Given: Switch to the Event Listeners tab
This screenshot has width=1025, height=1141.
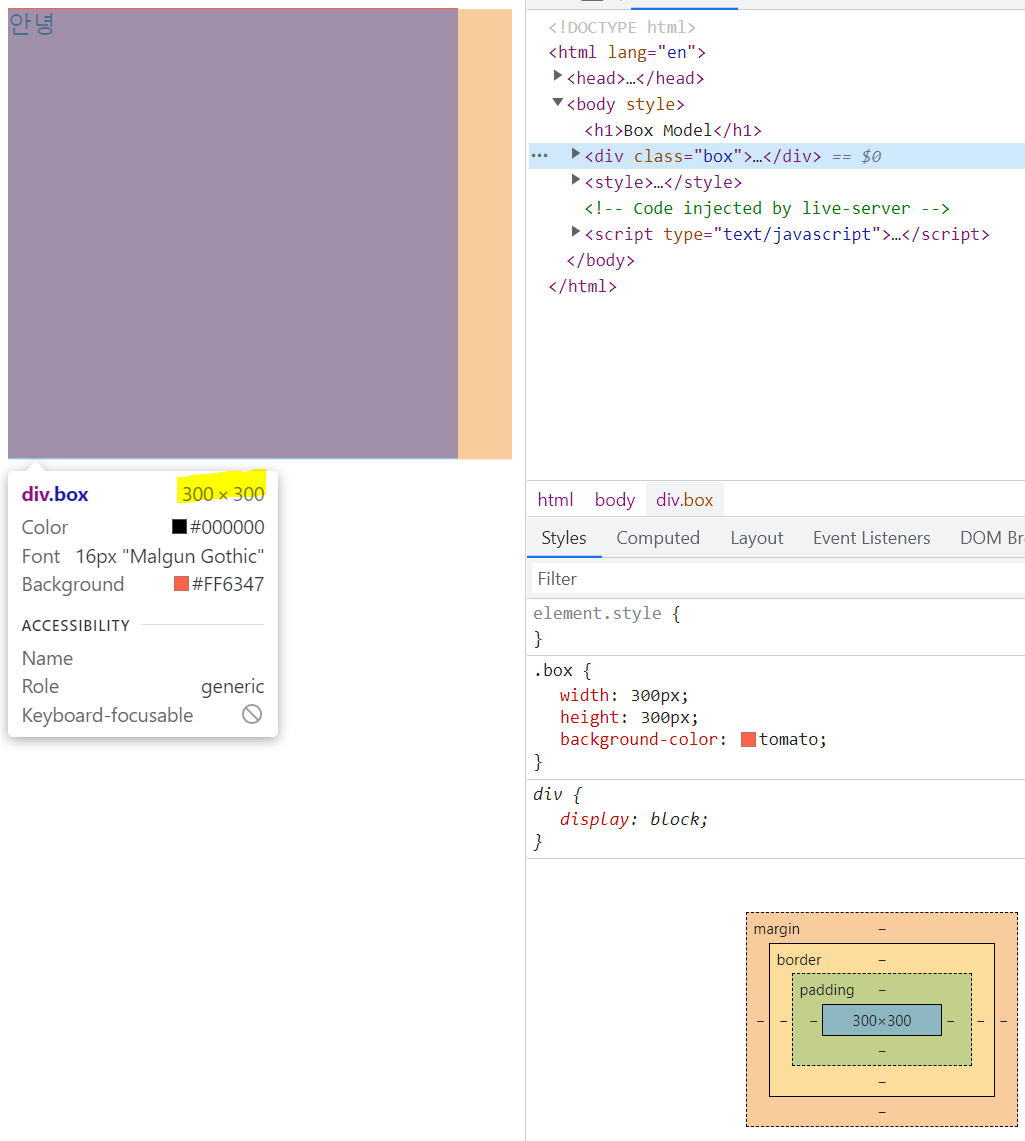Looking at the screenshot, I should [872, 538].
